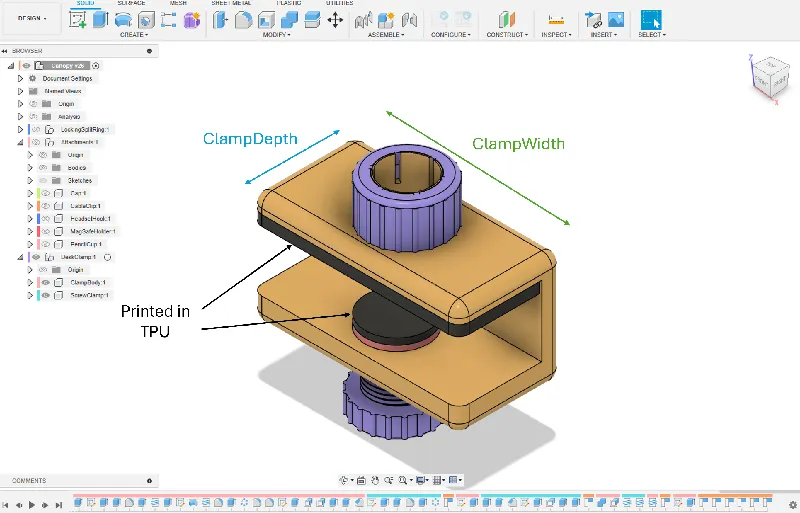The image size is (800, 513).
Task: Click the Measure ruler icon under Inspect
Action: pos(556,19)
